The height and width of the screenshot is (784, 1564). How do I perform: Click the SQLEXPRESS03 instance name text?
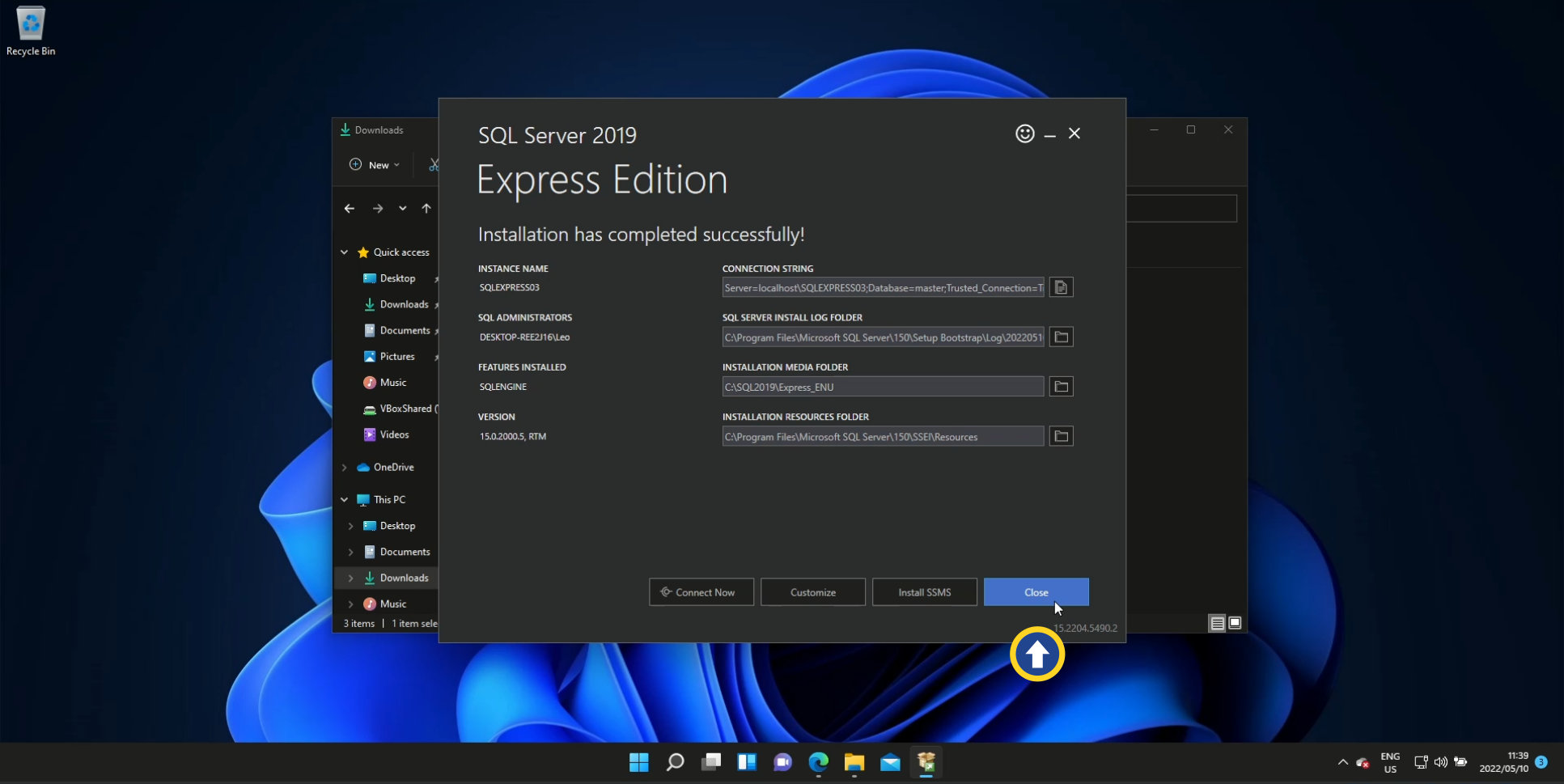tap(509, 287)
